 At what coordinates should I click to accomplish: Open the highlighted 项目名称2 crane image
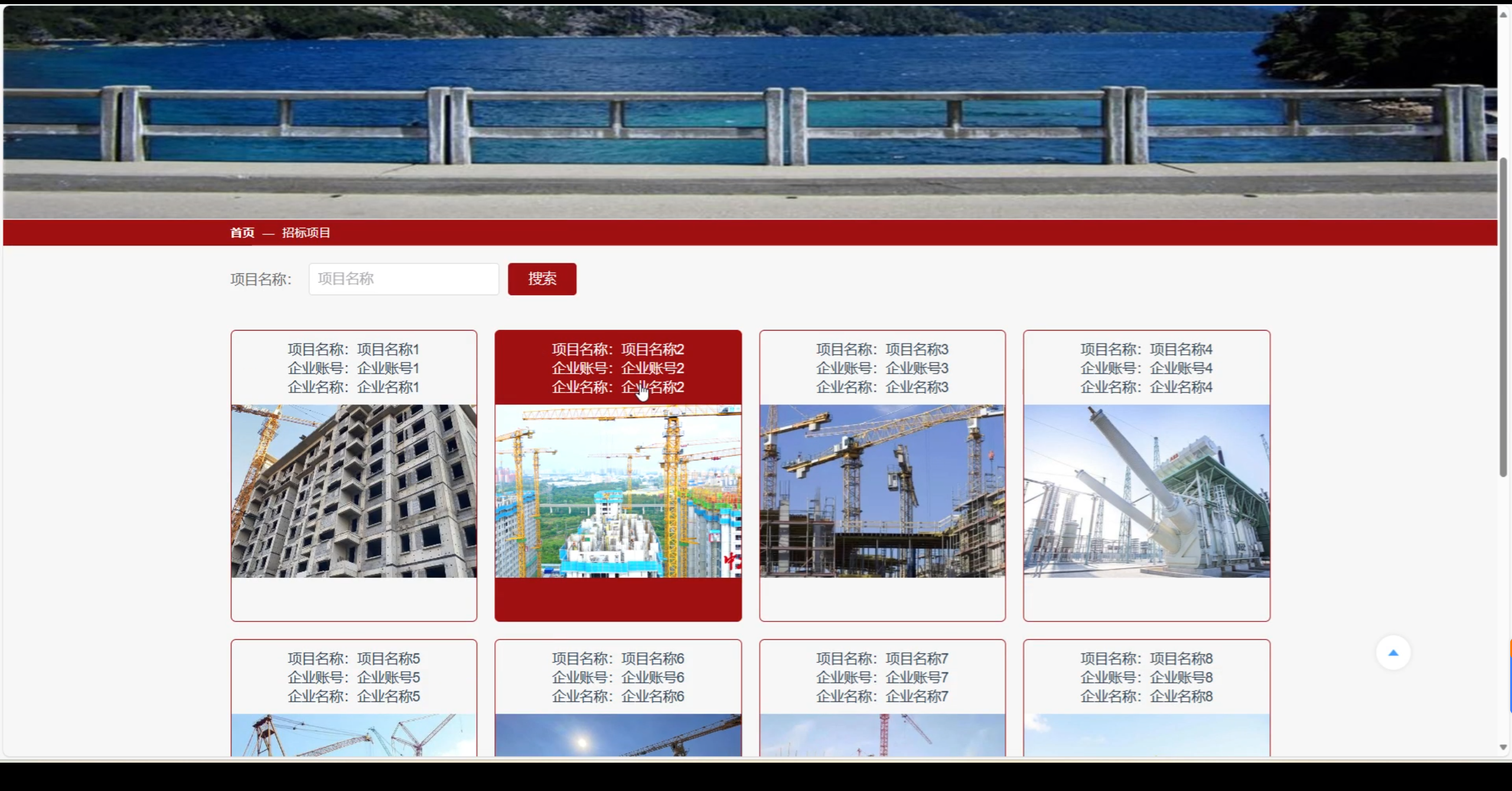(x=618, y=491)
